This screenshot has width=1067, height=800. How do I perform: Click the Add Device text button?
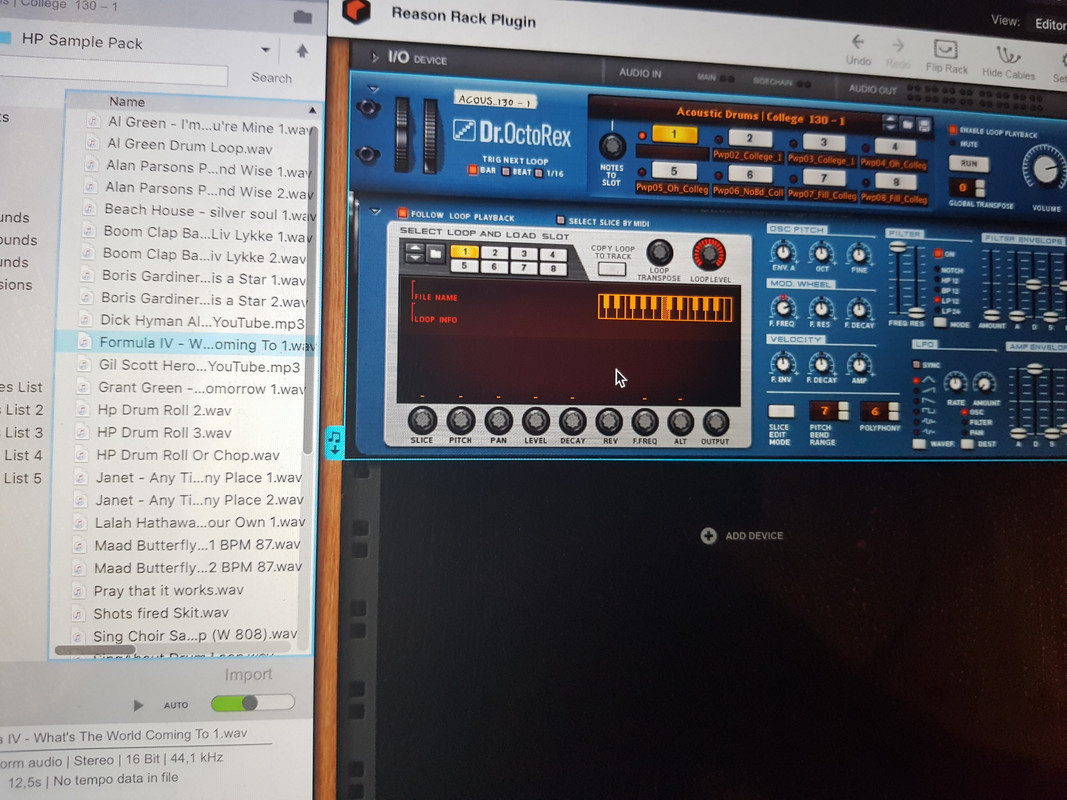pyautogui.click(x=754, y=536)
